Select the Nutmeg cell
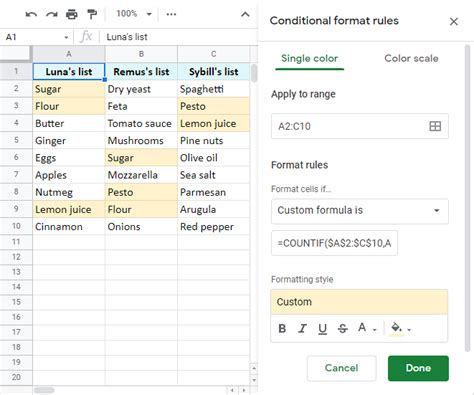Image resolution: width=474 pixels, height=395 pixels. click(69, 192)
